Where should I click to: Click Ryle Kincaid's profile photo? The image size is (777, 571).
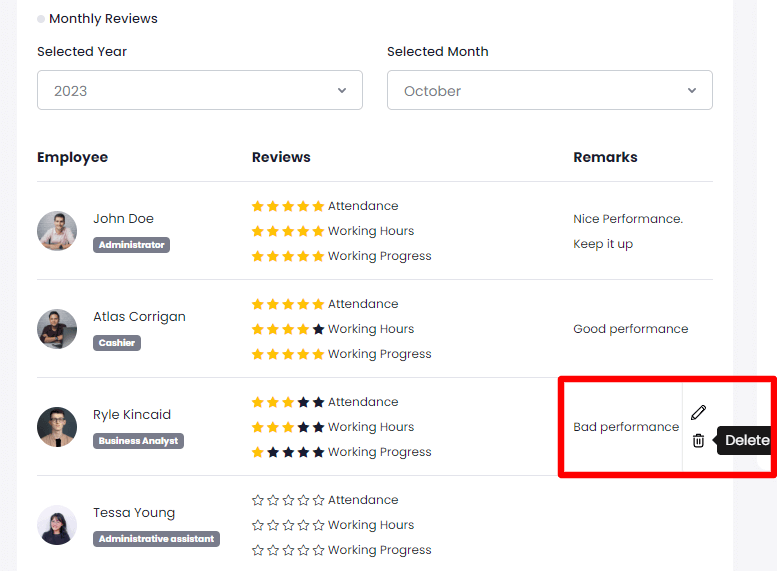point(57,427)
